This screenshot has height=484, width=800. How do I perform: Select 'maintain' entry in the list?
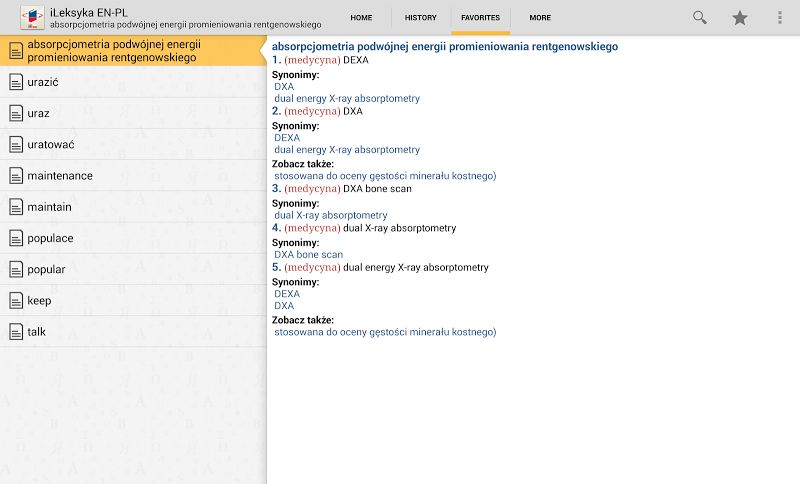49,207
